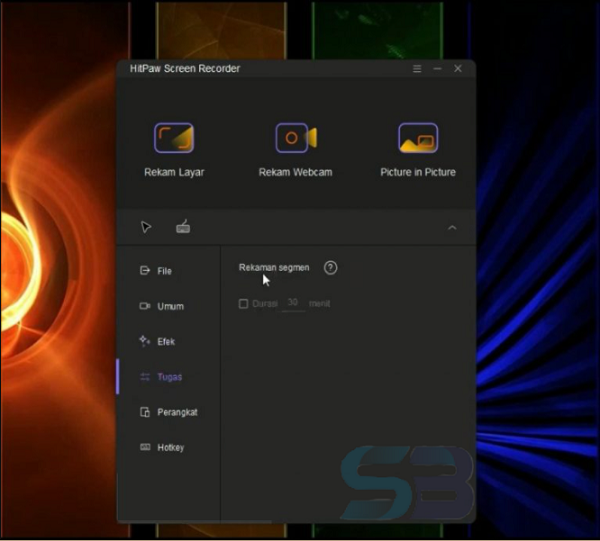Click the keyboard keystroke display icon
This screenshot has height=541, width=600.
183,227
